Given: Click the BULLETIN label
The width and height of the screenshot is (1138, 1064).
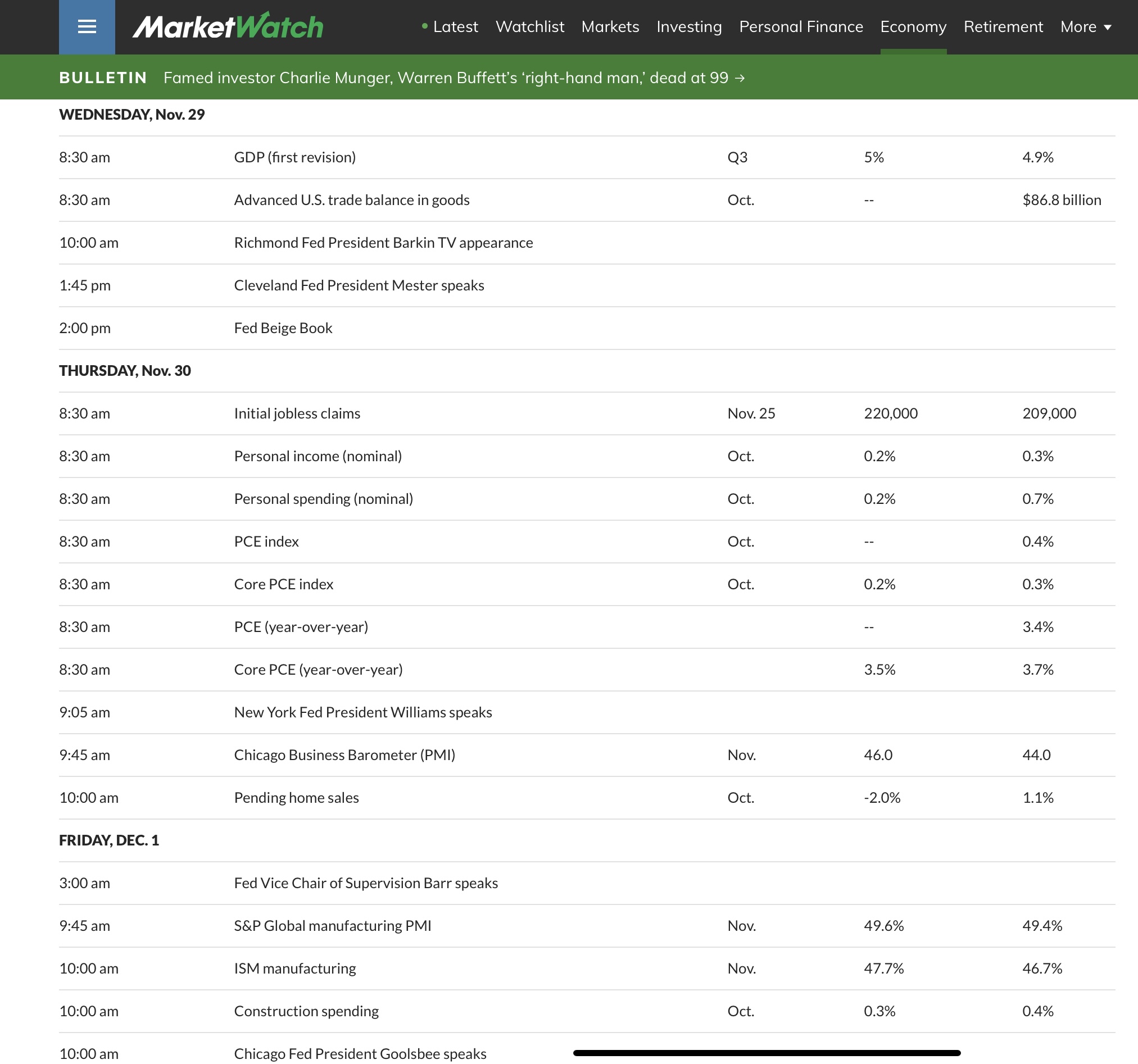Looking at the screenshot, I should pos(103,78).
